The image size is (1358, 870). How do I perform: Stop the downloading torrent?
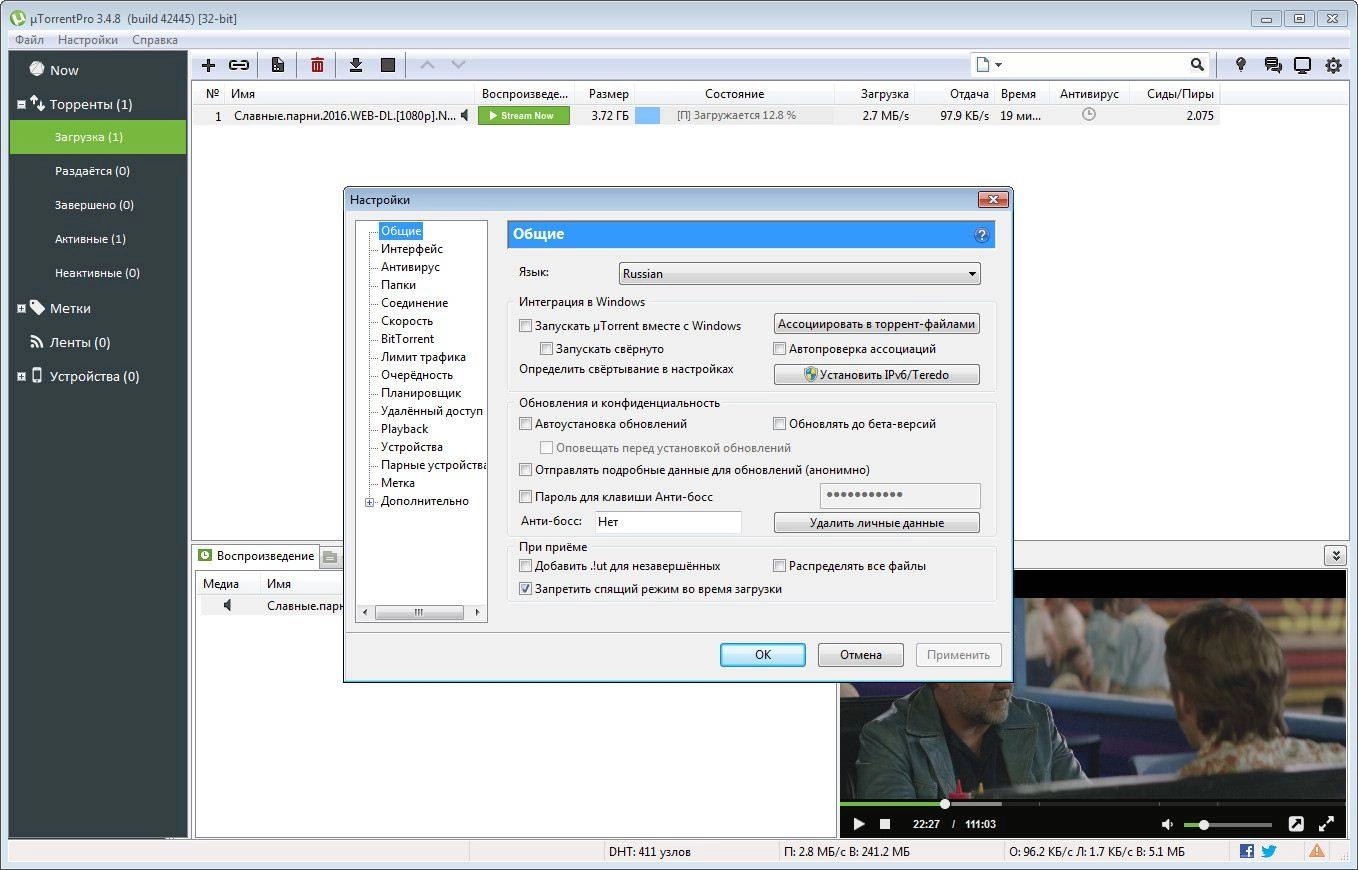point(387,64)
